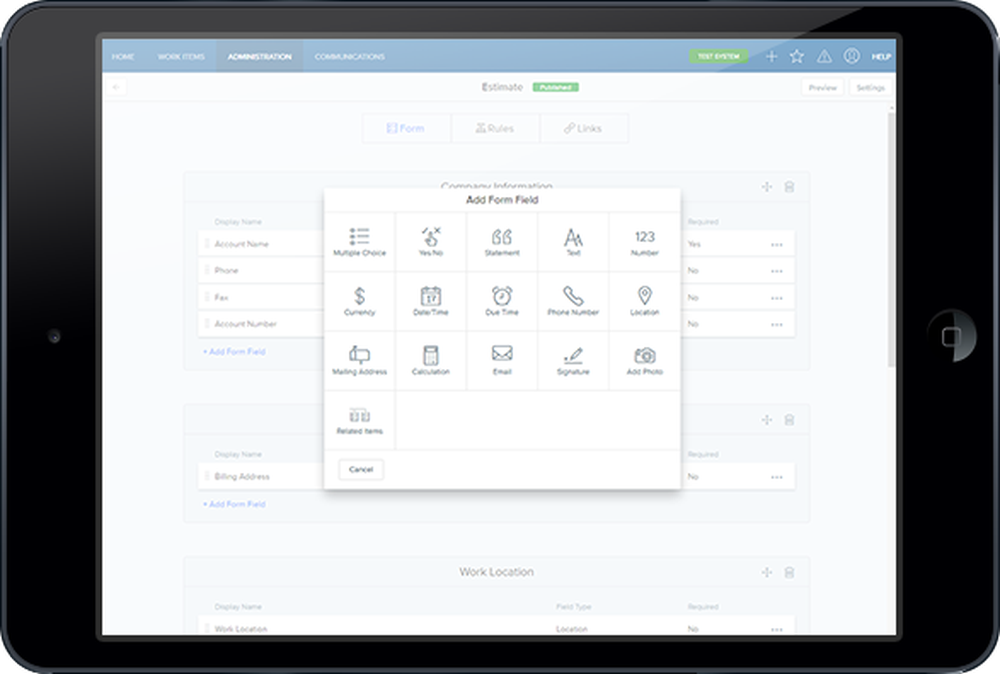Screen dimensions: 1000x674
Task: Click move icon of Work Location section
Action: tap(767, 573)
